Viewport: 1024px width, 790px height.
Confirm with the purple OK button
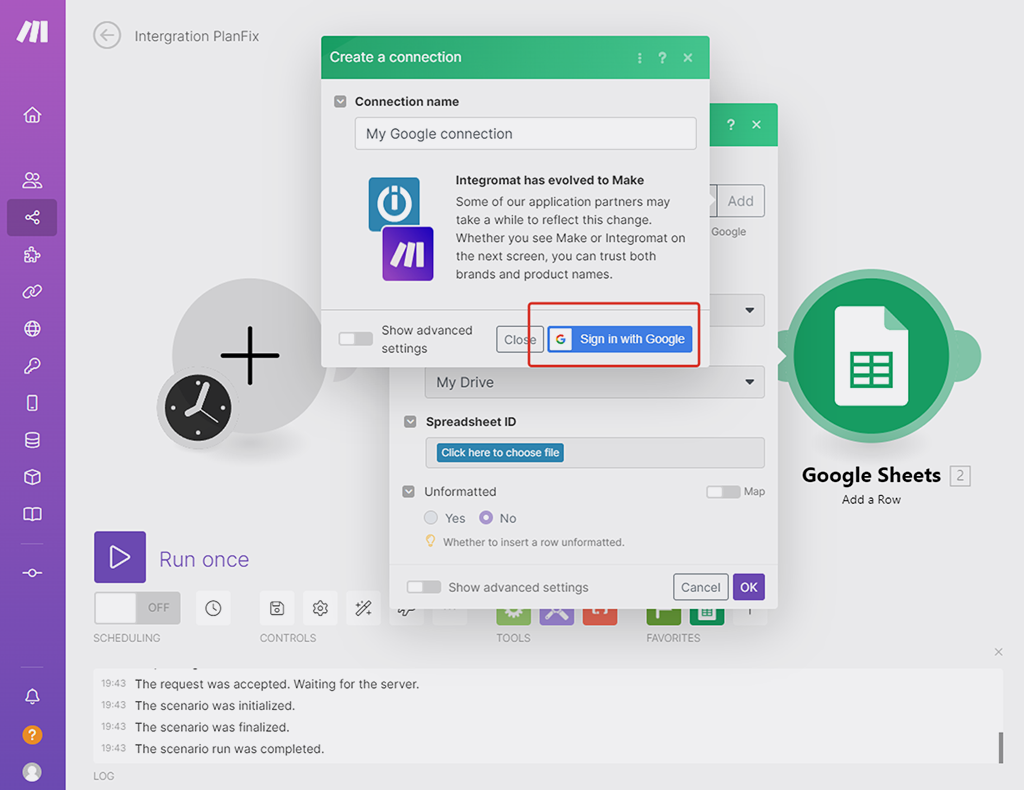(x=748, y=587)
